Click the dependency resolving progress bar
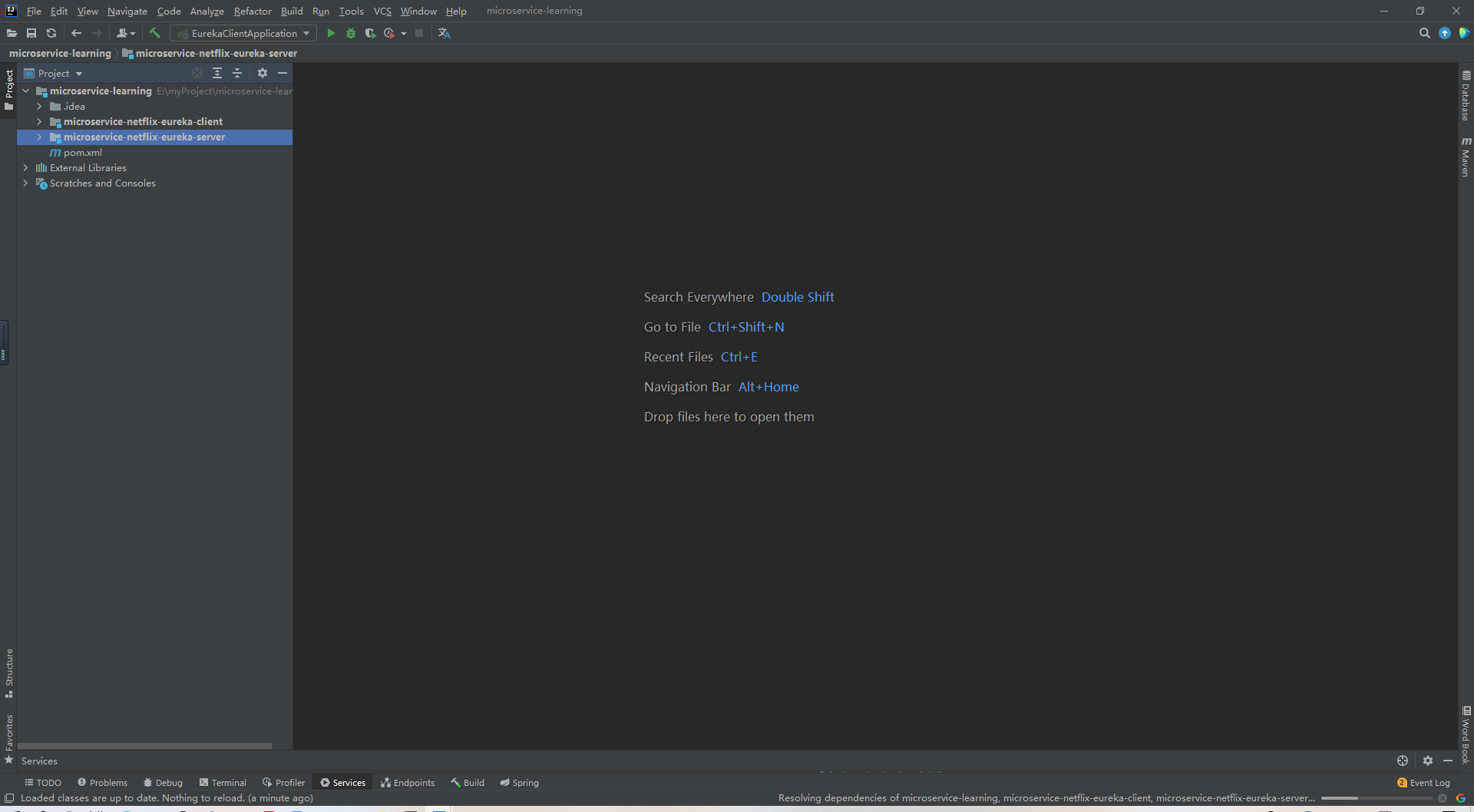This screenshot has width=1474, height=812. point(1377,798)
